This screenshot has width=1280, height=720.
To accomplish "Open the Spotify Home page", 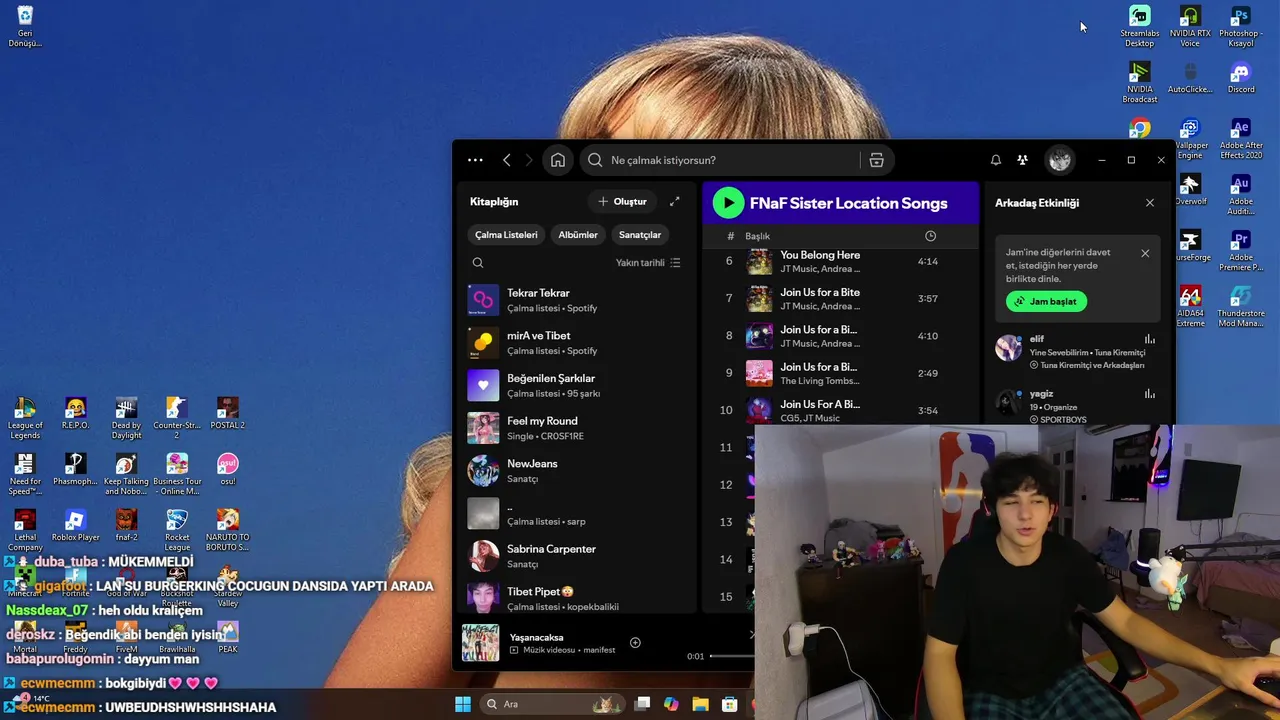I will (558, 160).
